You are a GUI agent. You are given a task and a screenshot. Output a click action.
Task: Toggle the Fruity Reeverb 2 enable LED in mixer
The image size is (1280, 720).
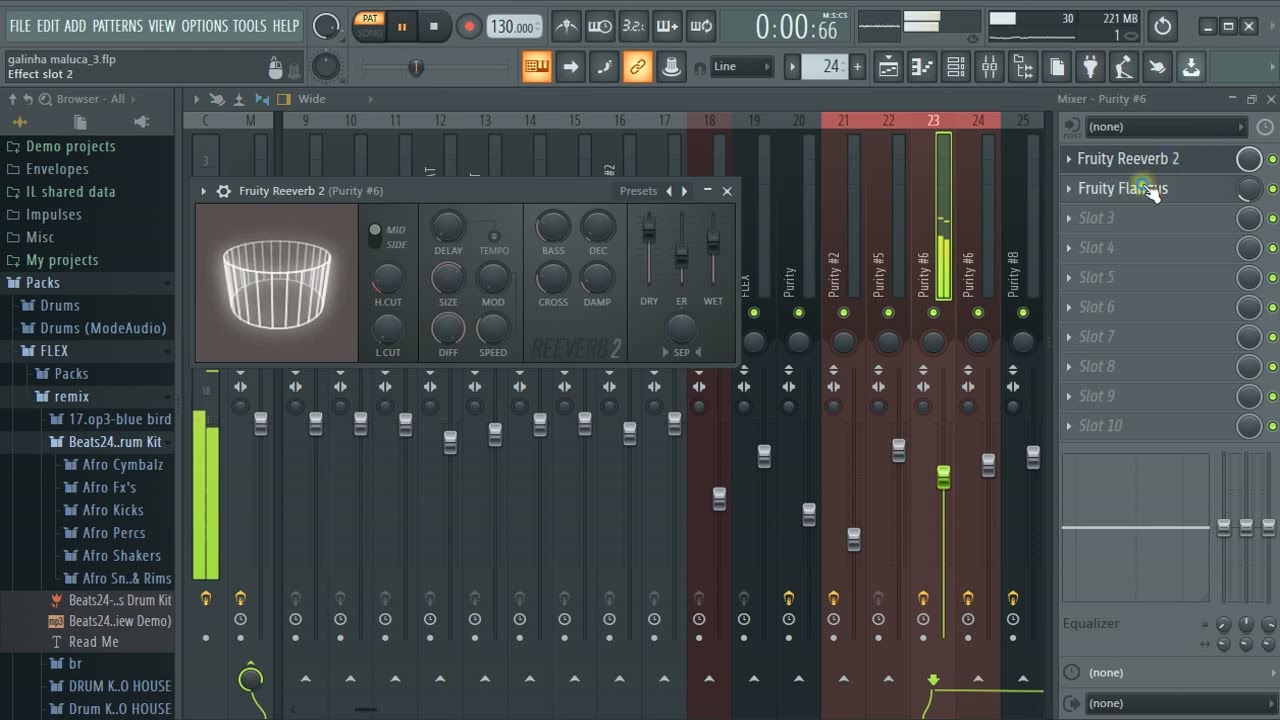(x=1272, y=159)
